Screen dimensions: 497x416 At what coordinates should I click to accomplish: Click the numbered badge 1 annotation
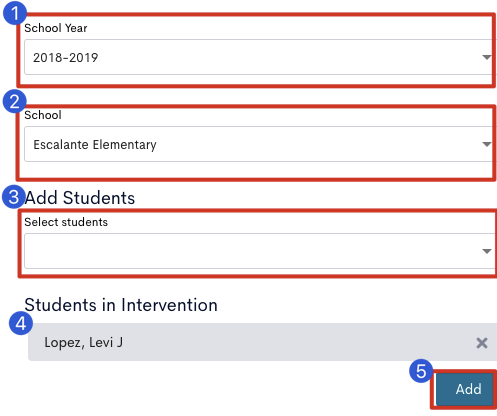click(15, 13)
